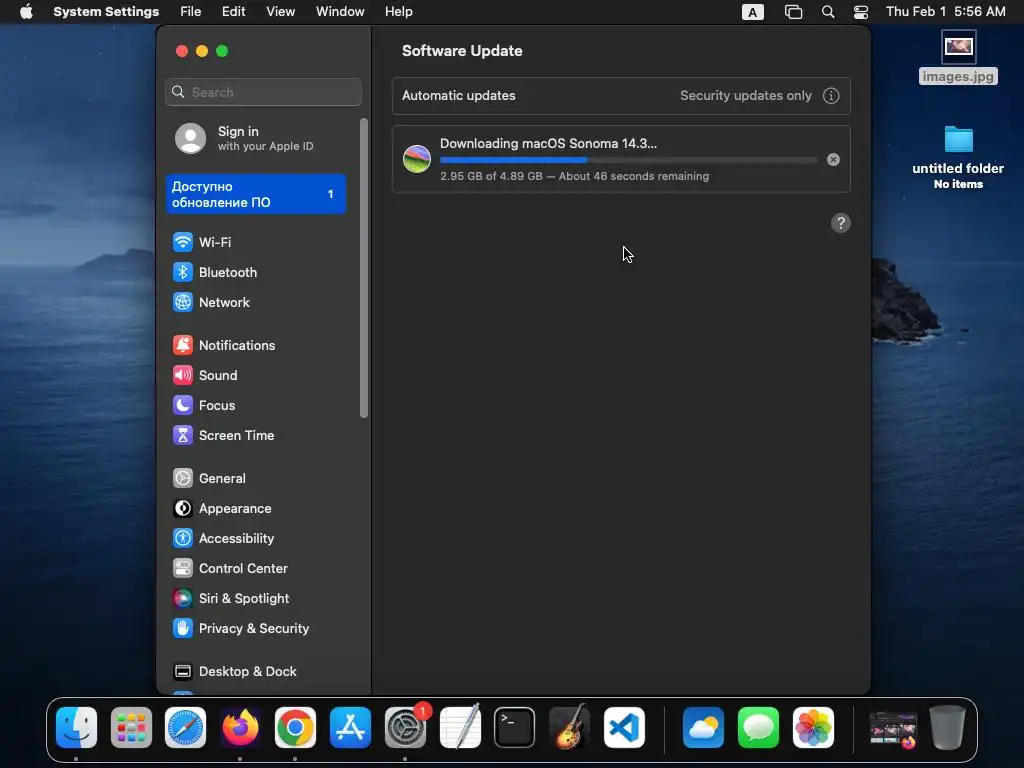This screenshot has height=768, width=1024.
Task: Open App Store from the Dock
Action: [x=350, y=728]
